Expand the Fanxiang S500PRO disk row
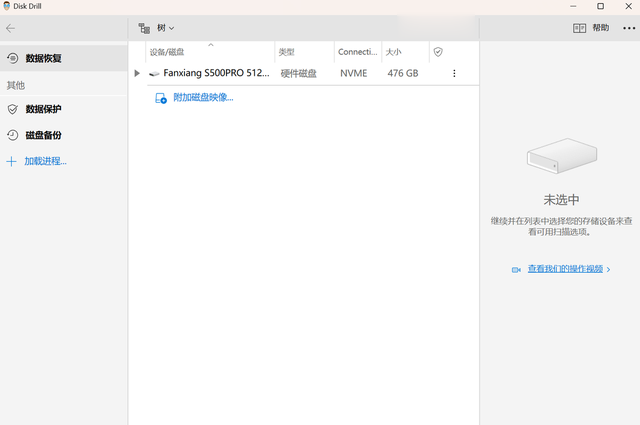The image size is (640, 425). [137, 73]
